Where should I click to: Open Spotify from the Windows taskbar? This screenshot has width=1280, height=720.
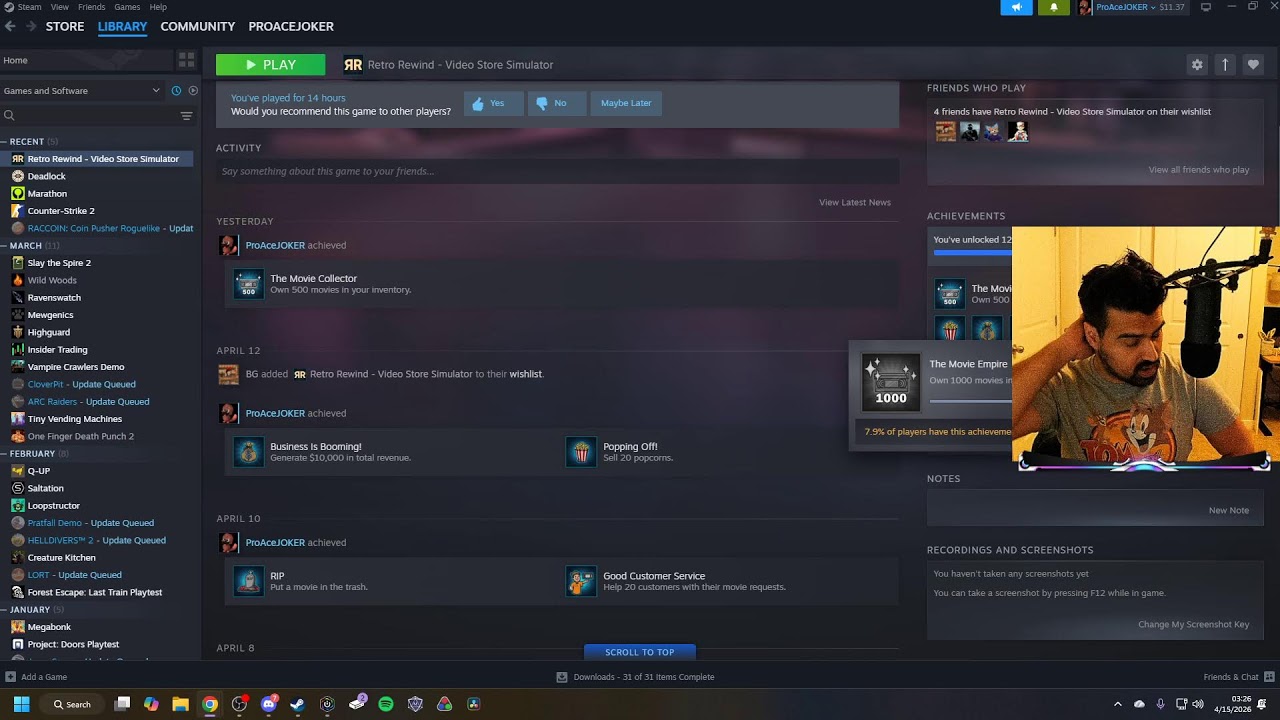tap(386, 704)
